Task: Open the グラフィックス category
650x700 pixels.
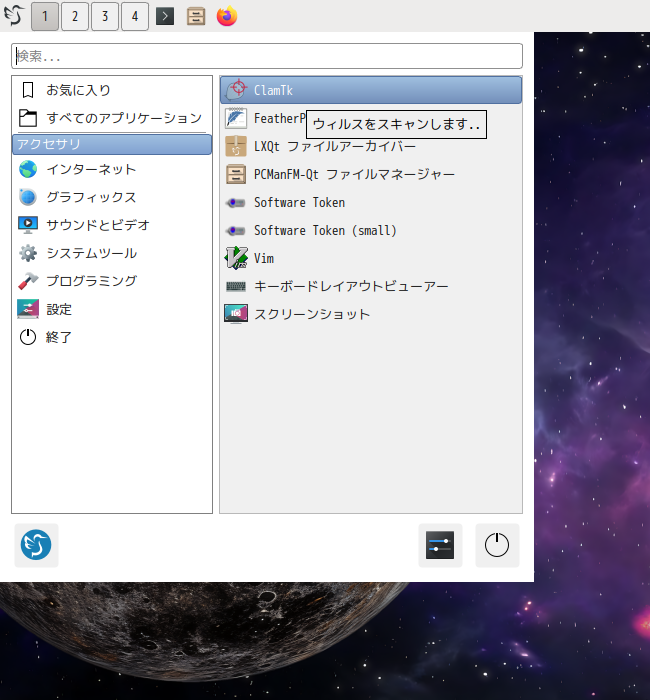Action: pos(112,197)
